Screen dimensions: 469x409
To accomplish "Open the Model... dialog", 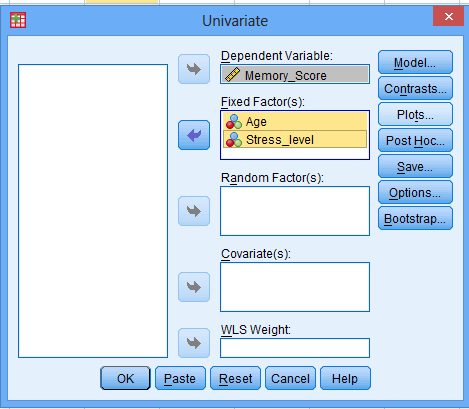I will click(415, 62).
